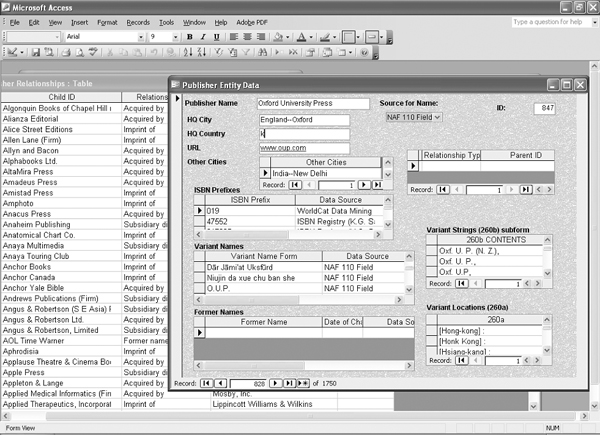Click the Bold formatting button
This screenshot has width=600, height=435.
pyautogui.click(x=187, y=37)
